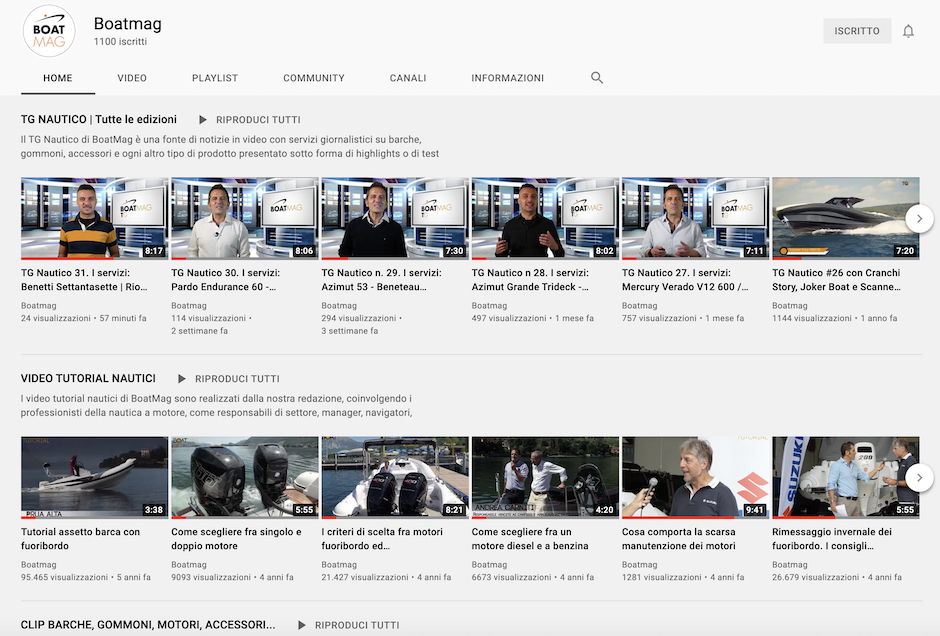Click title 'Cosa comporta la scarsa manutenzione dei motori'
The width and height of the screenshot is (940, 636).
coord(679,539)
